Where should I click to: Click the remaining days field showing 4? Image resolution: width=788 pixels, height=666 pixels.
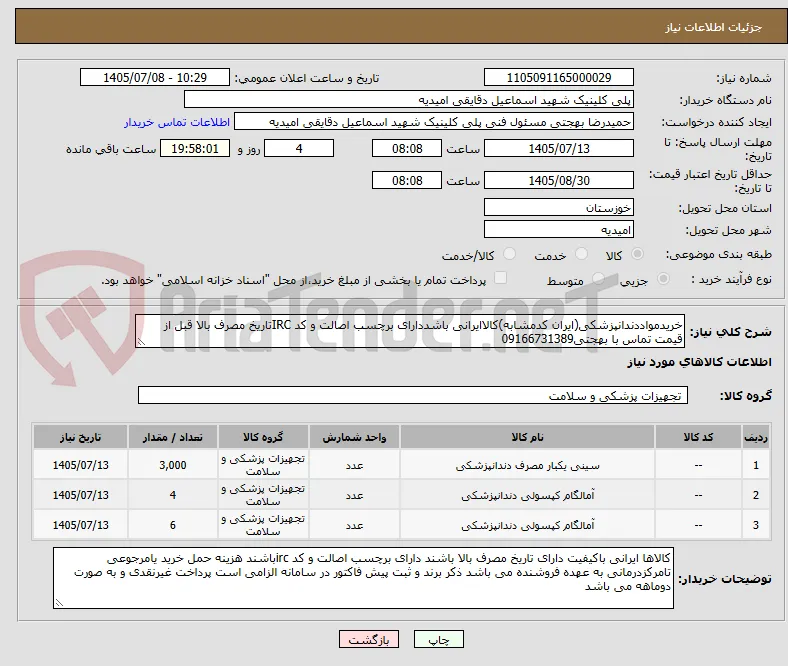[x=299, y=148]
